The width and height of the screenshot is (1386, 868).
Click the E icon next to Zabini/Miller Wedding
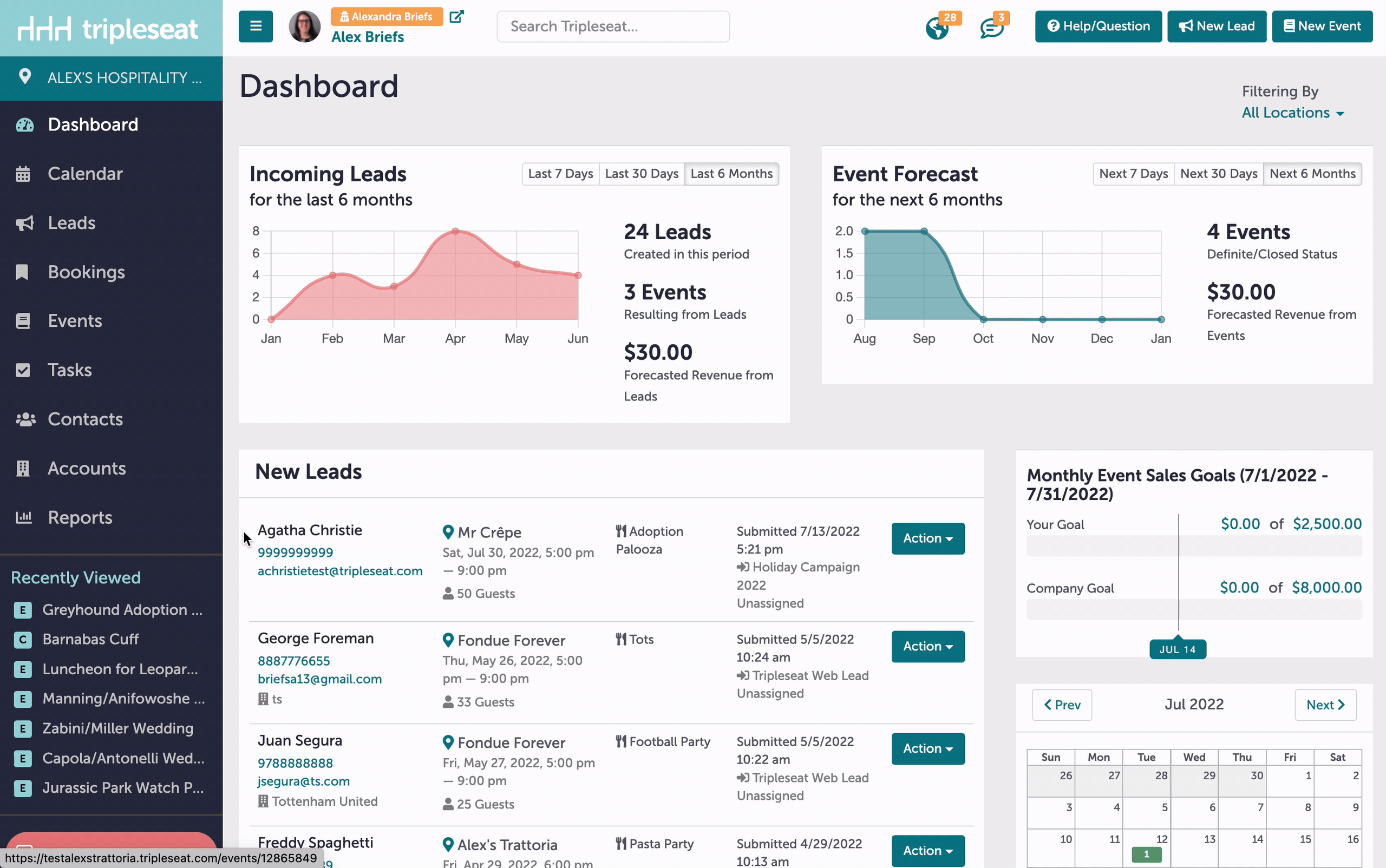[x=22, y=728]
